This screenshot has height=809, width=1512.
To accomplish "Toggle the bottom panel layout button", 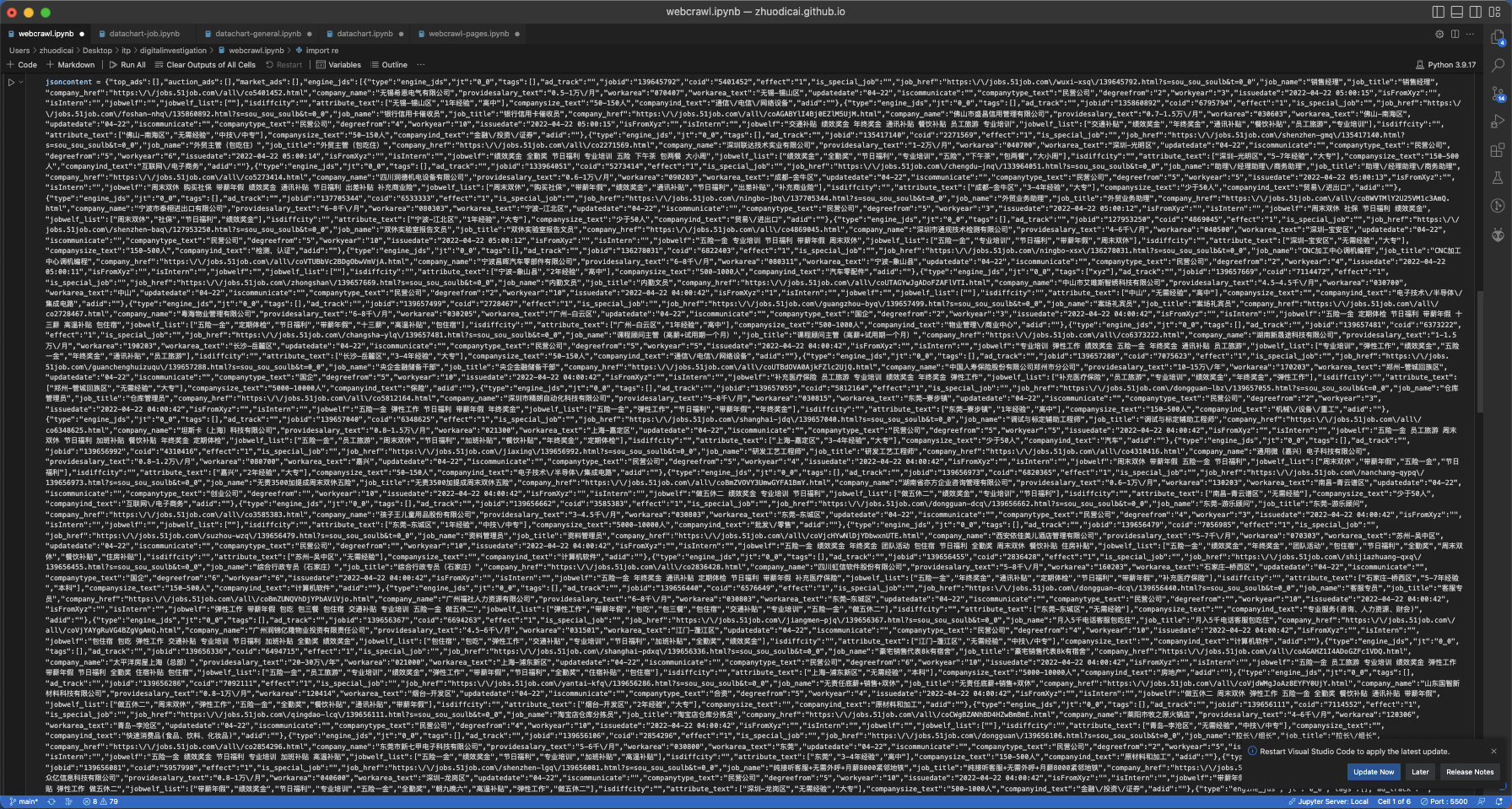I will coord(1457,12).
